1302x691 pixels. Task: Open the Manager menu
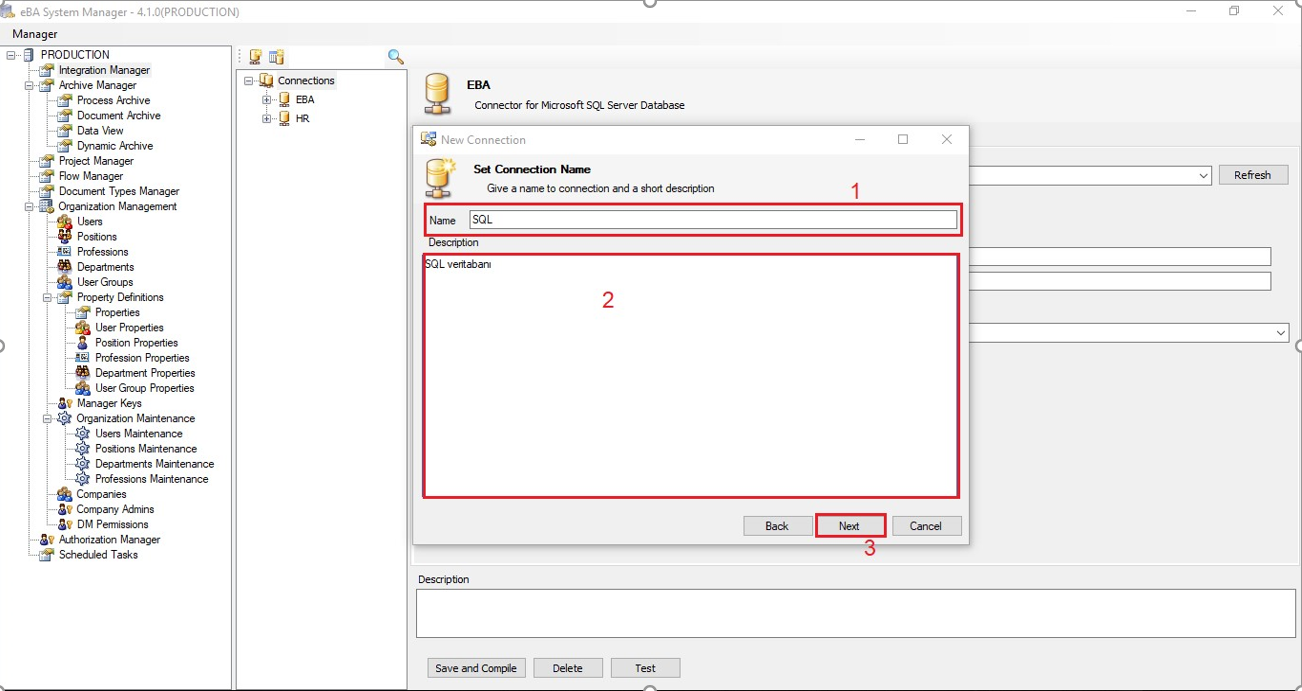coord(35,34)
